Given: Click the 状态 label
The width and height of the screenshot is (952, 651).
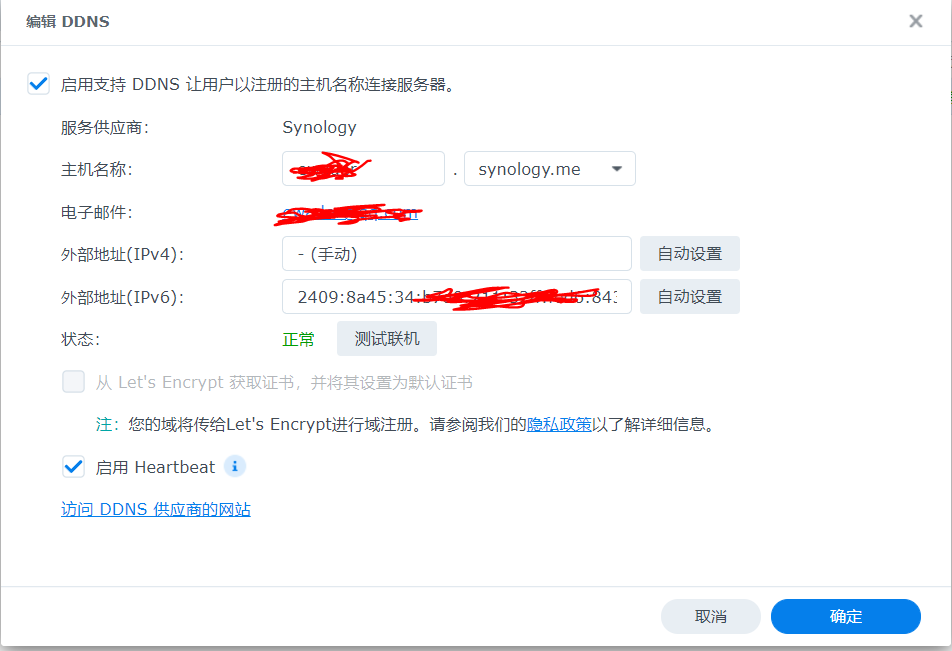Looking at the screenshot, I should [x=80, y=339].
